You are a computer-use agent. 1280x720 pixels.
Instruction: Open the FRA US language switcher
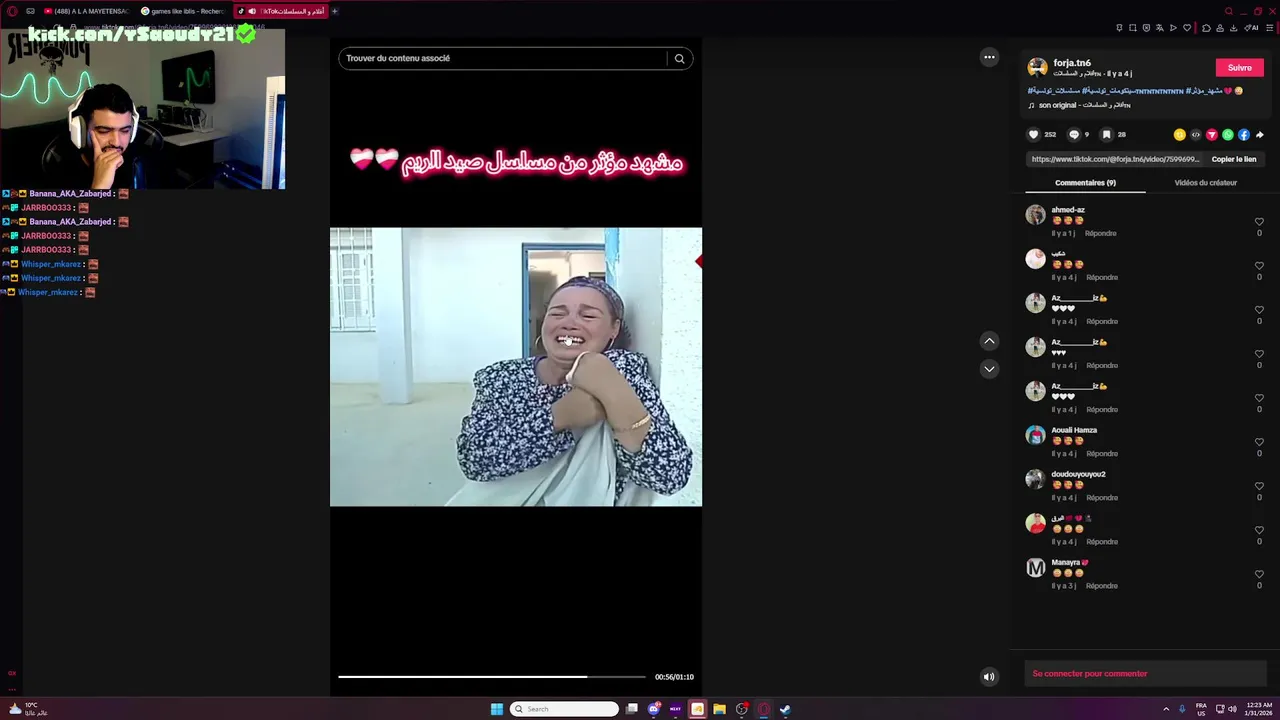pos(1201,709)
